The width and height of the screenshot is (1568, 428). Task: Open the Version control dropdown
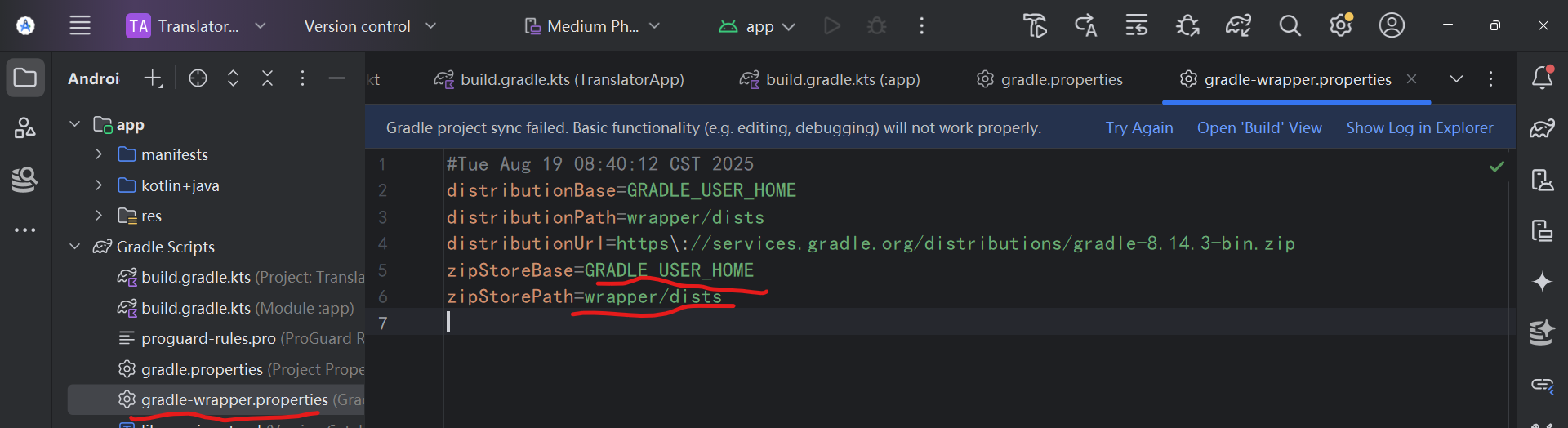370,26
